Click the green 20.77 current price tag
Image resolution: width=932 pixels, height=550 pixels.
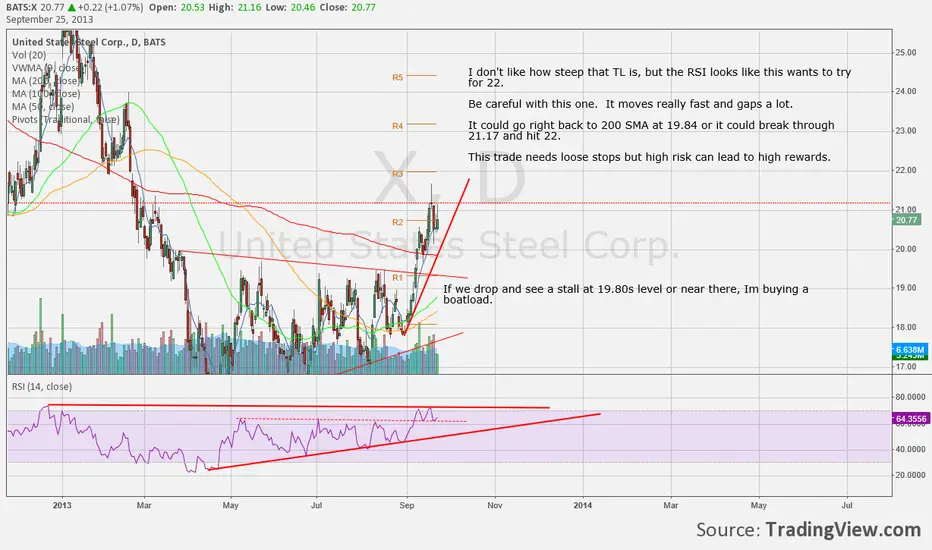[906, 220]
